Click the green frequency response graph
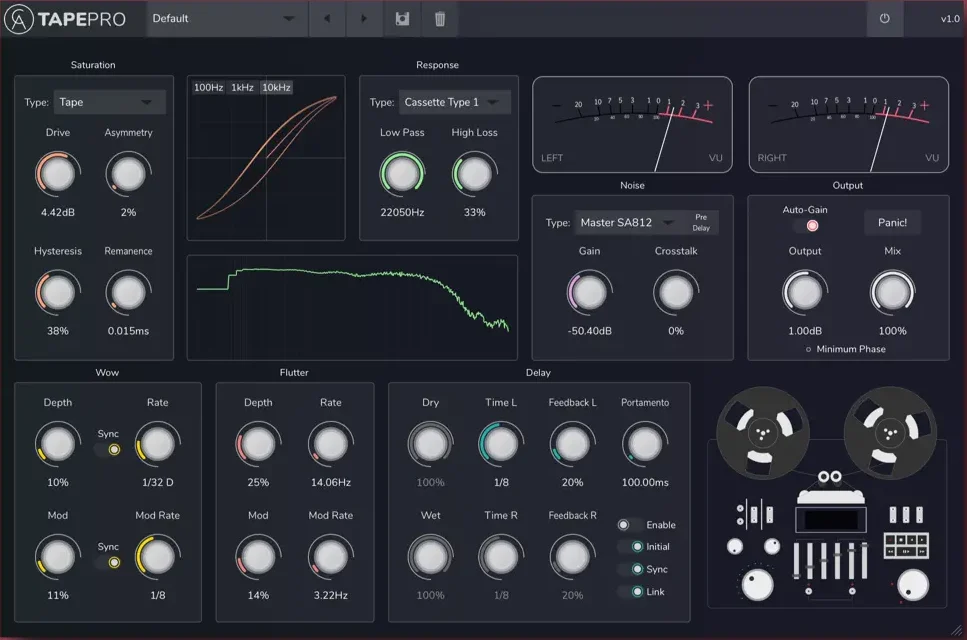Screen dimensions: 967x640 pos(352,307)
